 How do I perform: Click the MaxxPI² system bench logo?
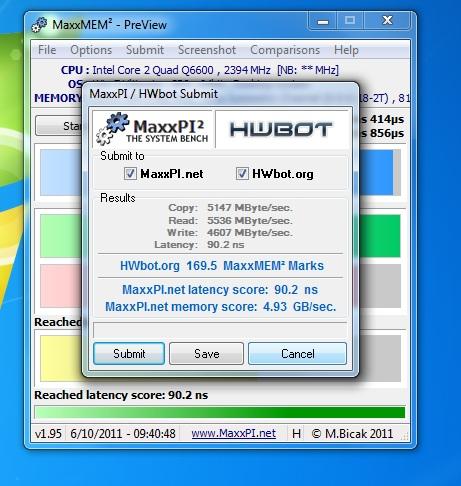(x=153, y=129)
